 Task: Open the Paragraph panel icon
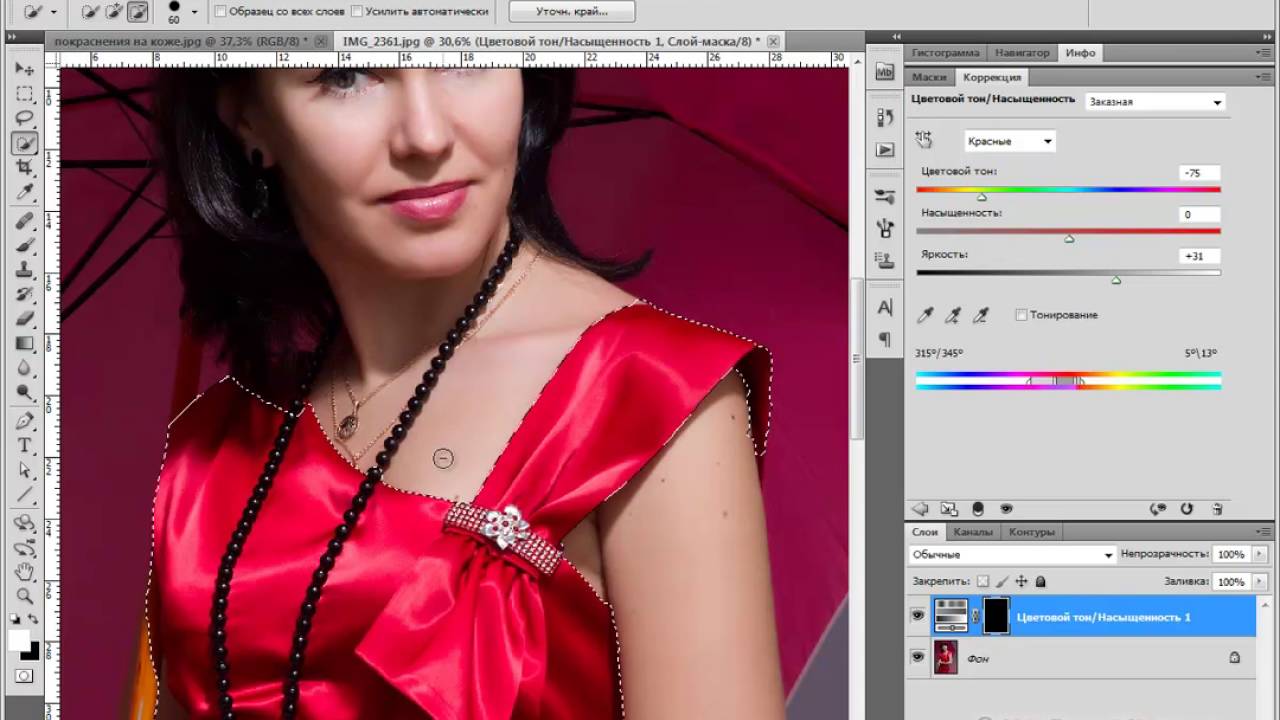tap(885, 340)
